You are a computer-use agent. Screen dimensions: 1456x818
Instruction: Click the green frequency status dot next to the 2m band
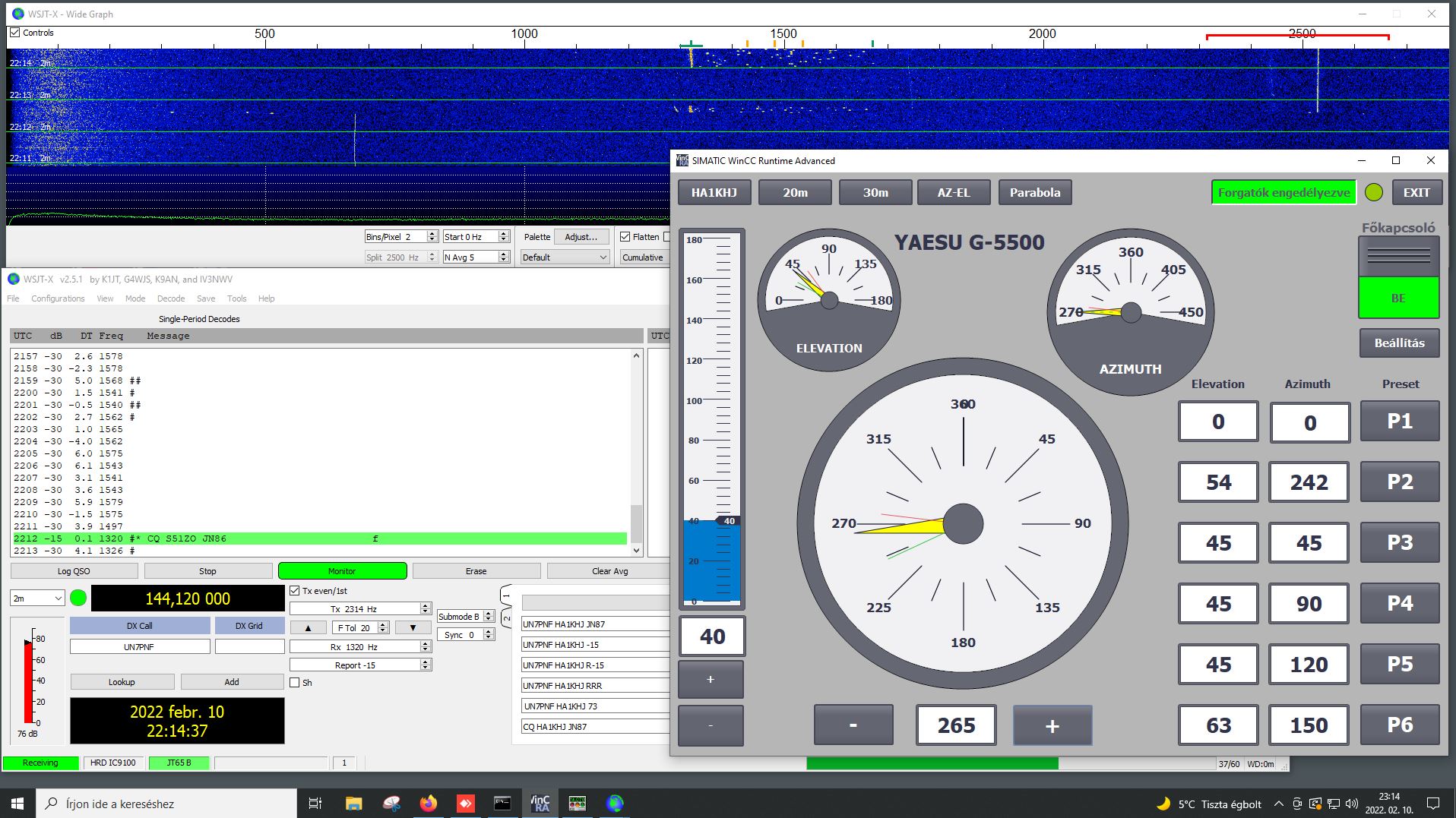point(78,598)
